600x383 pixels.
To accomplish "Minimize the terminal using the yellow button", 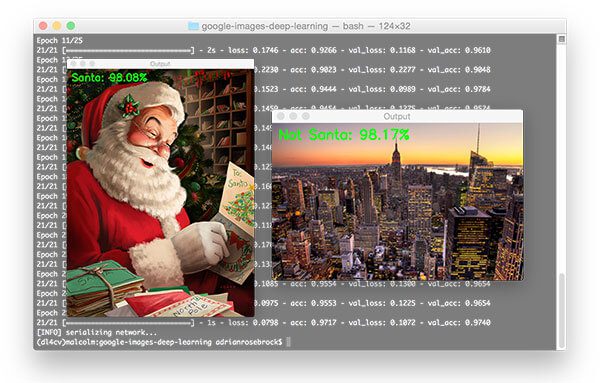I will tap(57, 26).
